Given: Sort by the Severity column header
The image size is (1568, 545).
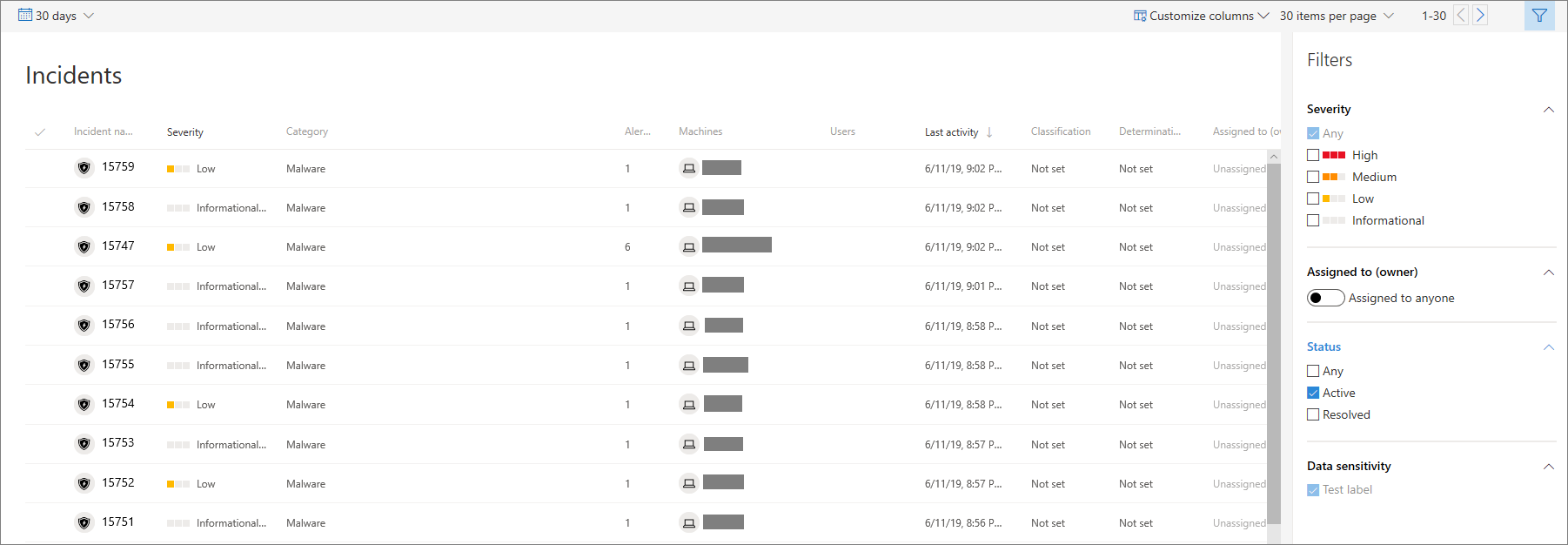Looking at the screenshot, I should (x=185, y=132).
